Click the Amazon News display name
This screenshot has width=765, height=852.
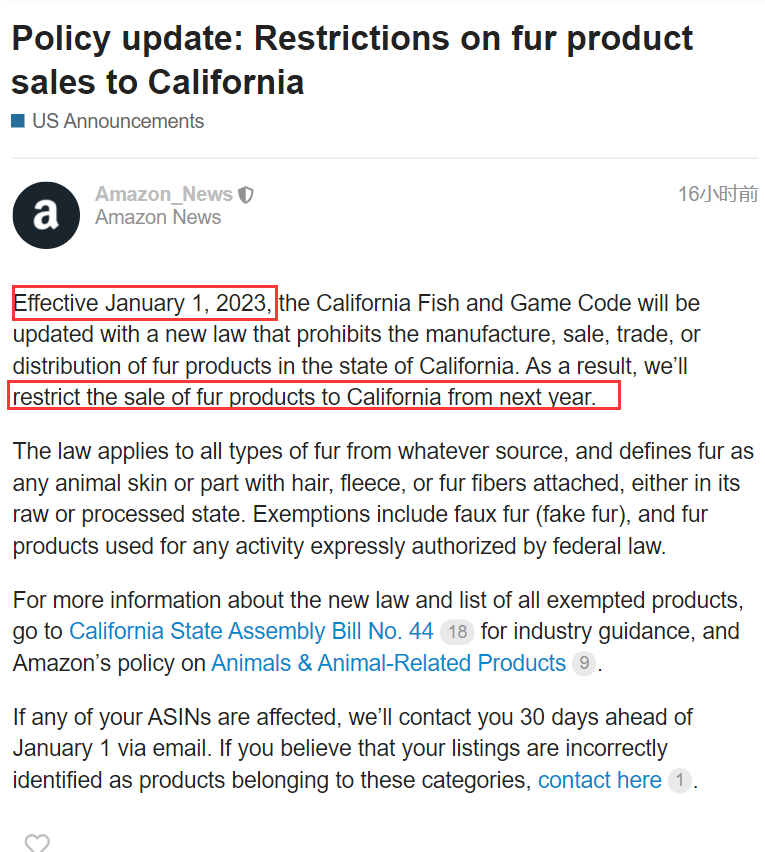coord(158,217)
